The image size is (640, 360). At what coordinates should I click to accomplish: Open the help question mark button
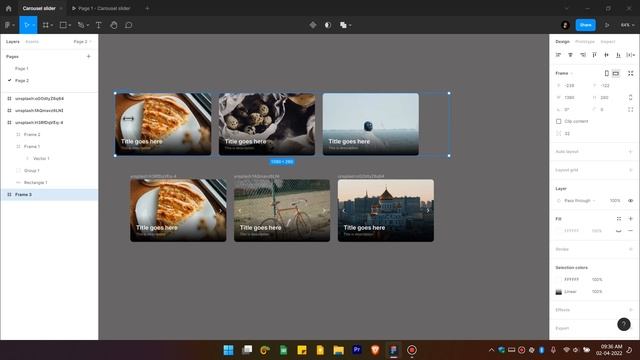(x=624, y=324)
